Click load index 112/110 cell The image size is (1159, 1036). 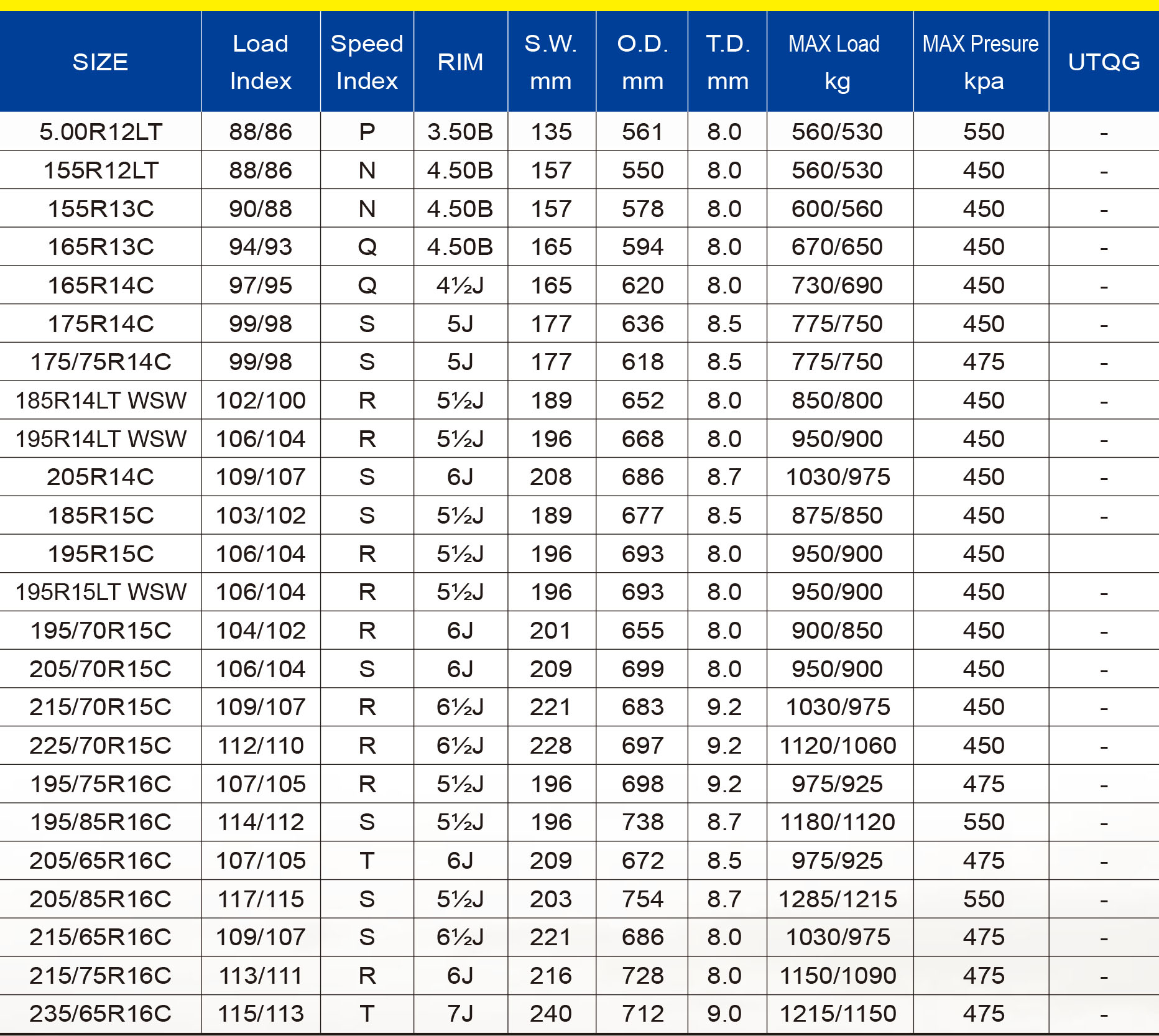point(261,746)
